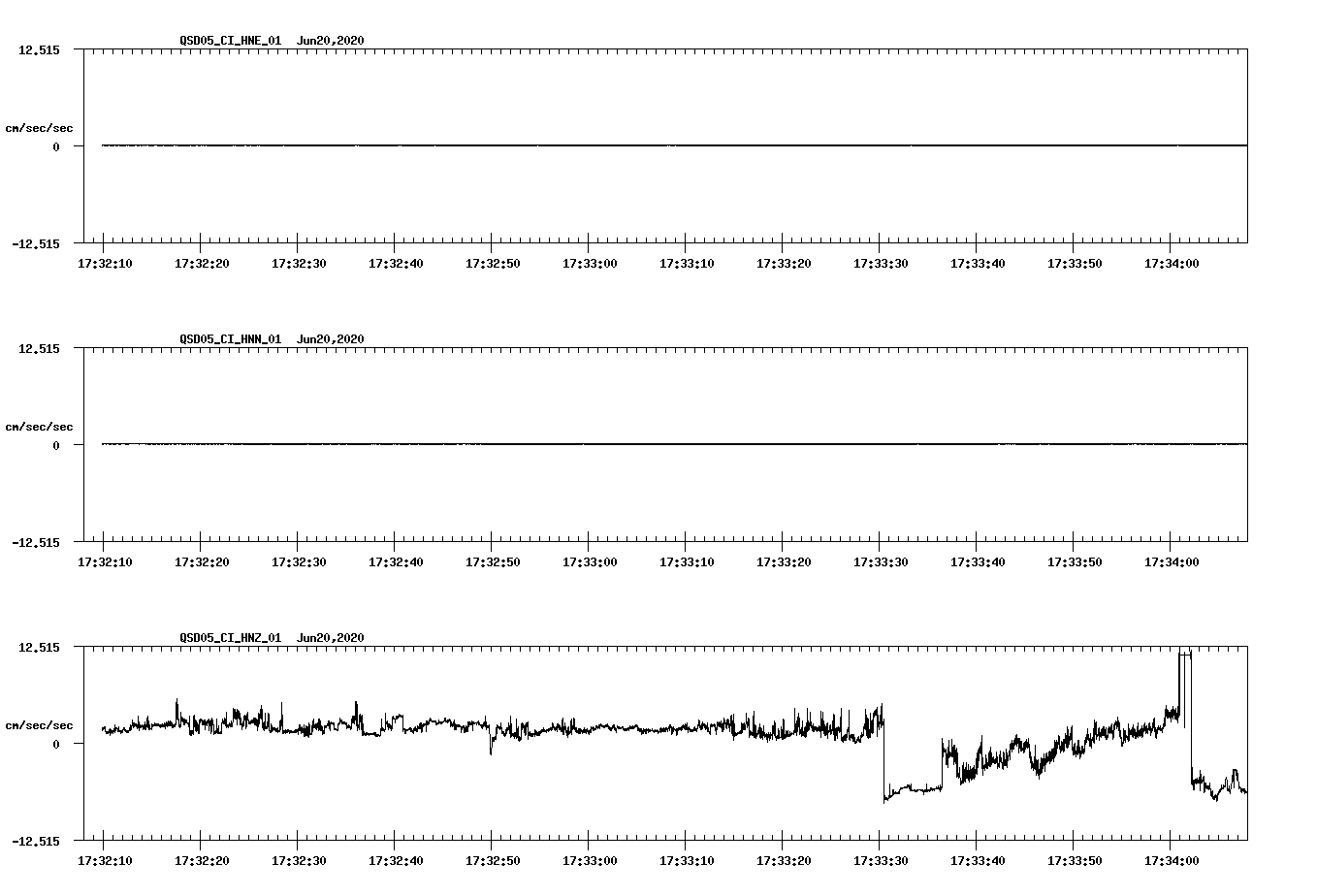Click the 0 axis value on HNN plot

pos(56,445)
